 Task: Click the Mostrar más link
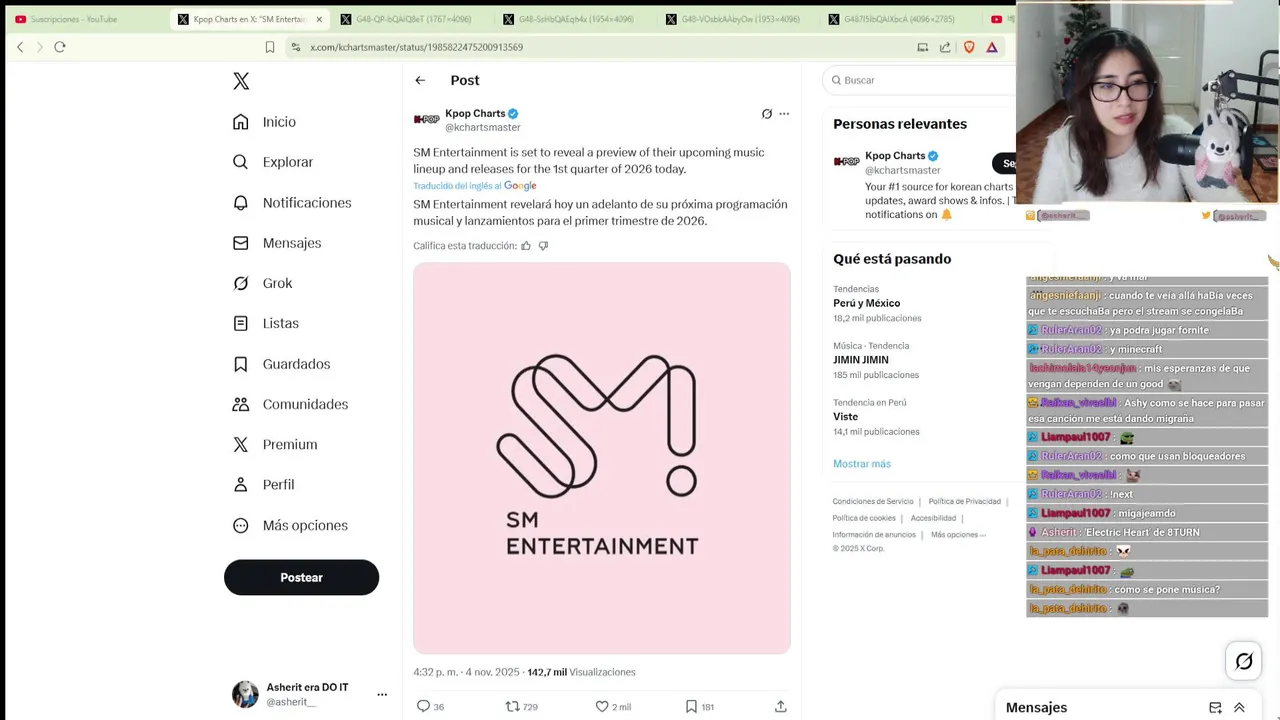tap(861, 464)
